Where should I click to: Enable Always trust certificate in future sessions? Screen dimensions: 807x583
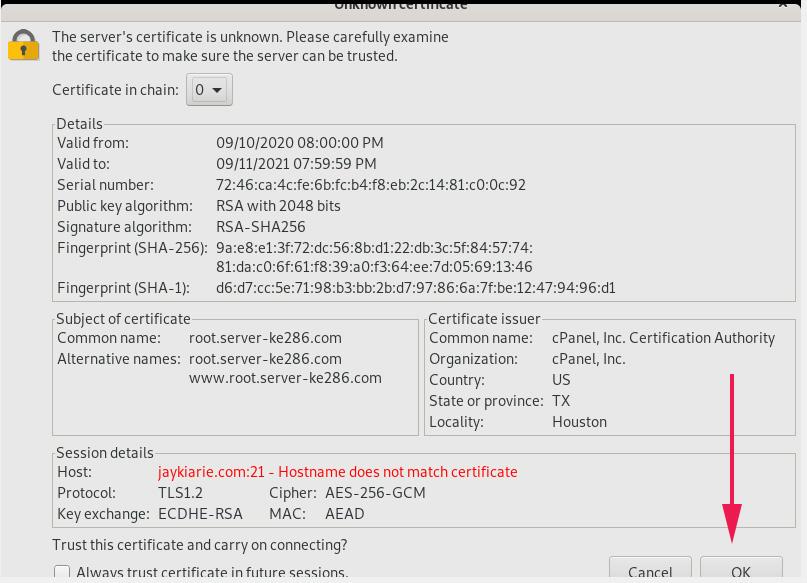pos(62,572)
